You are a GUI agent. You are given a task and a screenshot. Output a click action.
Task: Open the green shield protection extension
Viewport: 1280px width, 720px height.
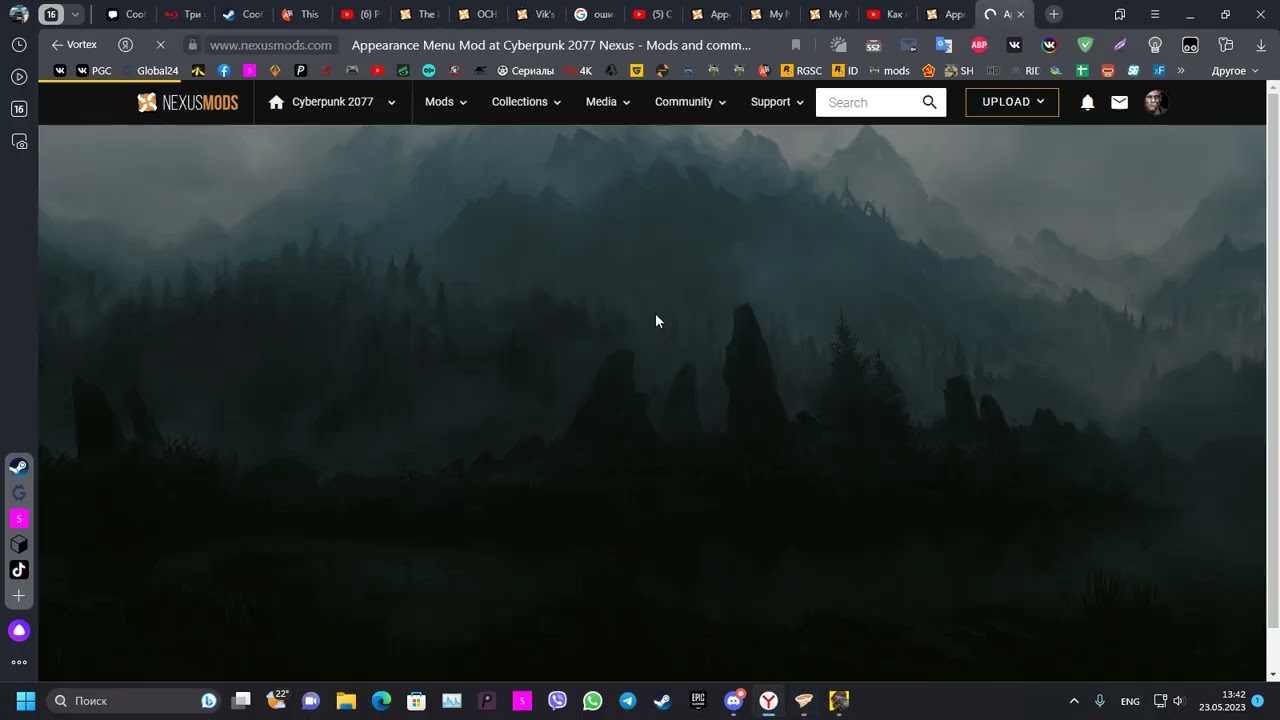[x=1085, y=45]
